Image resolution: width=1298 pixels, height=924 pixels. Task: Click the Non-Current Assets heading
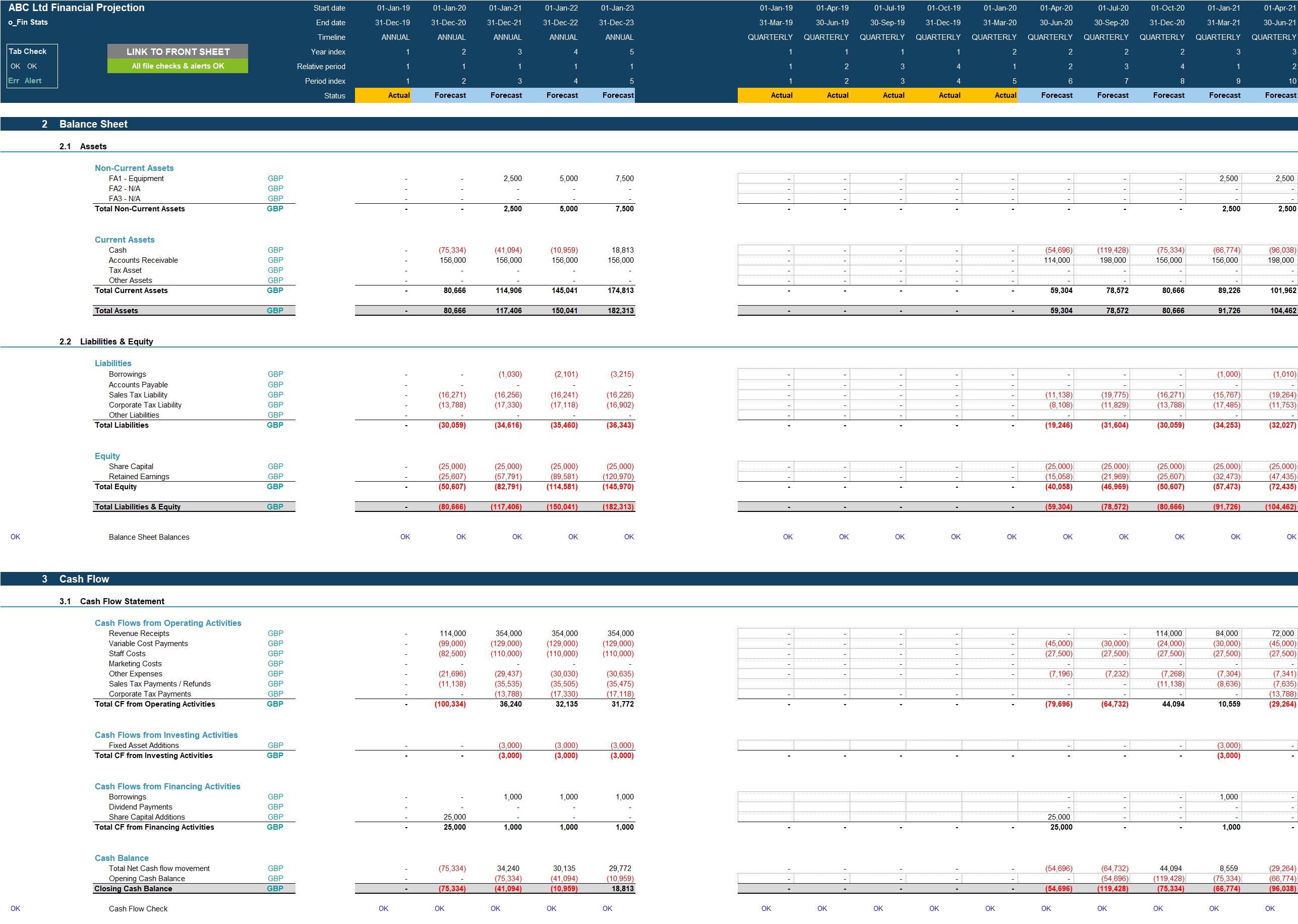[134, 168]
